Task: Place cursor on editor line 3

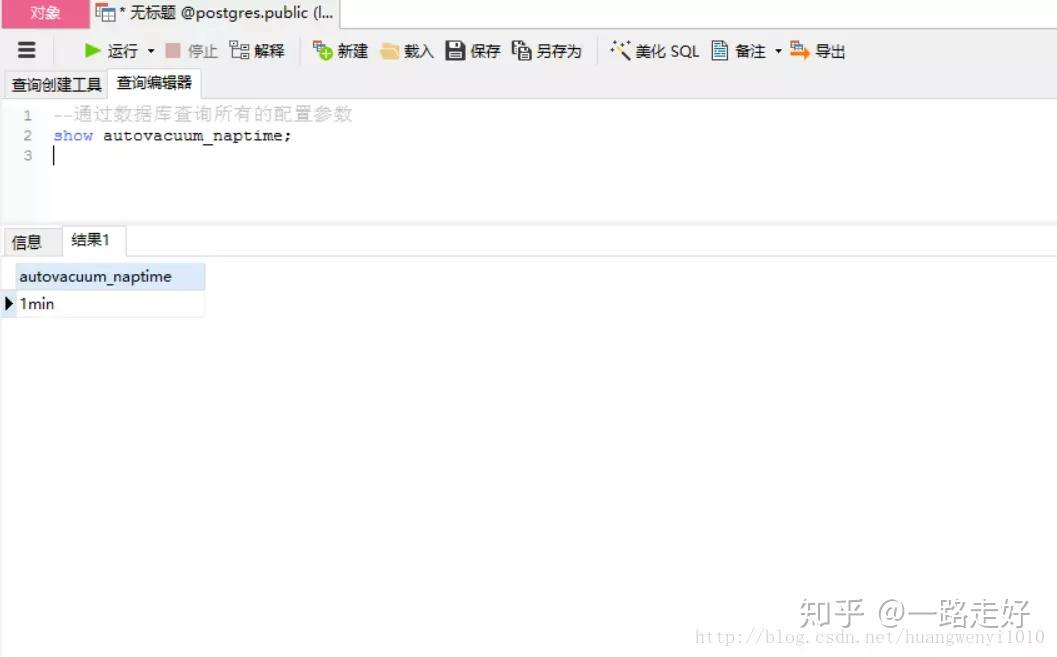Action: (553, 156)
